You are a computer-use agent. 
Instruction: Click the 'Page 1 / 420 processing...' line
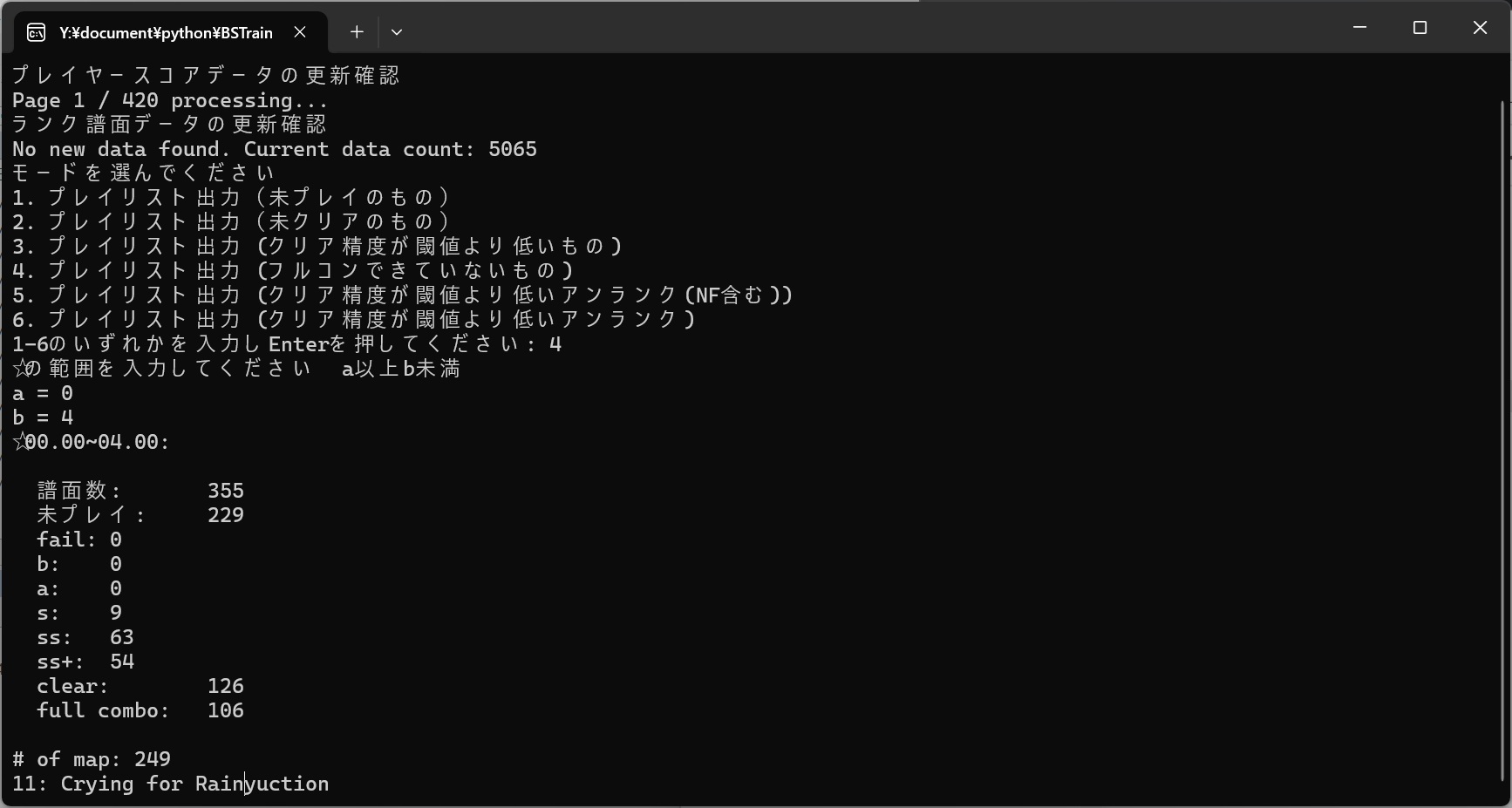point(170,100)
